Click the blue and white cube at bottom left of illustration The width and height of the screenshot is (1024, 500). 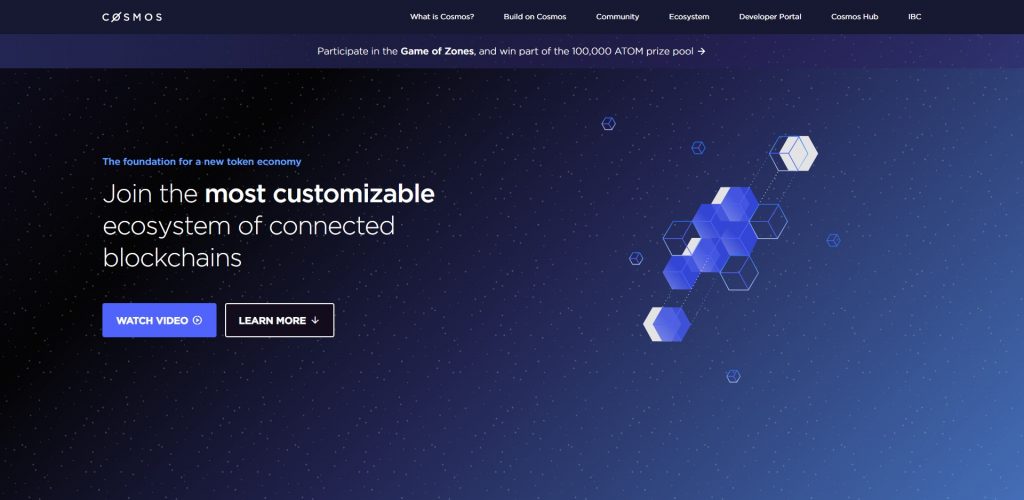coord(667,324)
